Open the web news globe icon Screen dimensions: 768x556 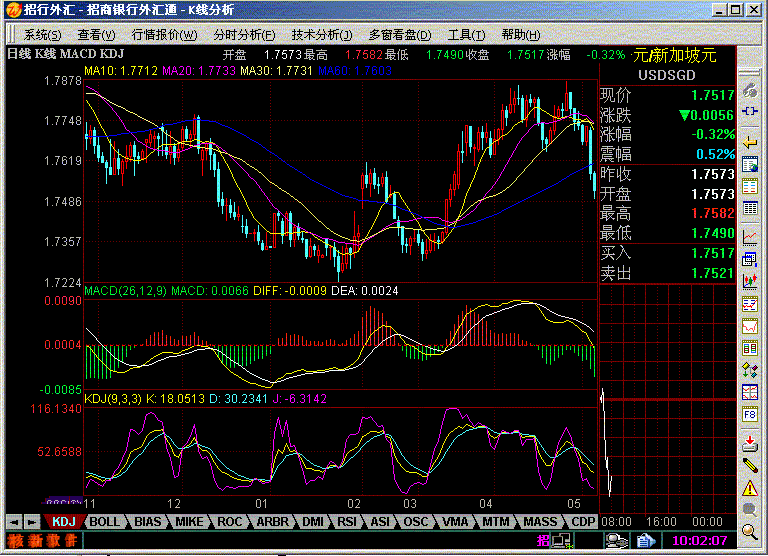pos(750,165)
